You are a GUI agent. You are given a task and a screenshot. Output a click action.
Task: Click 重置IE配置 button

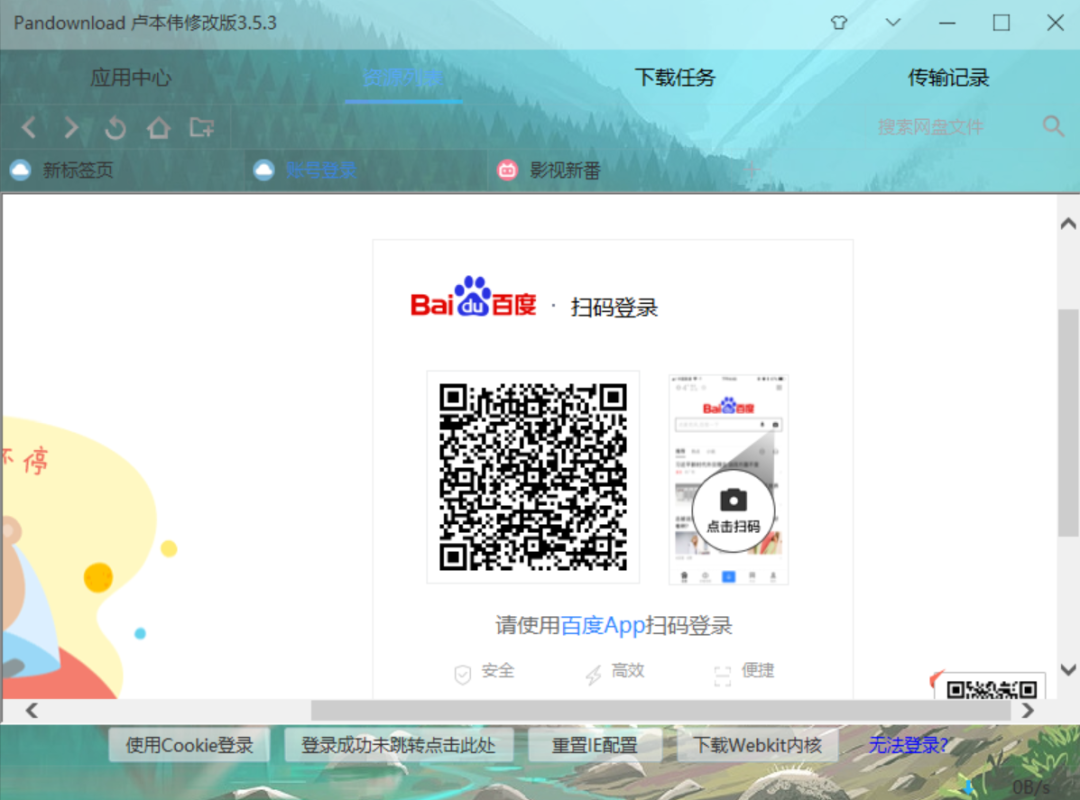point(594,745)
